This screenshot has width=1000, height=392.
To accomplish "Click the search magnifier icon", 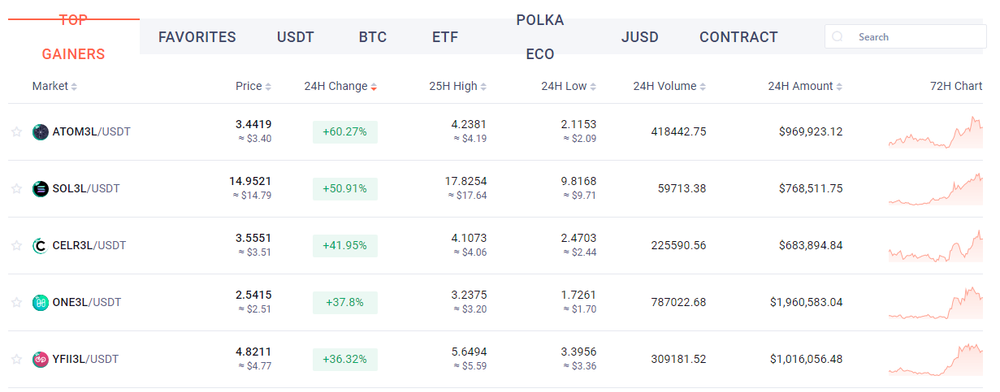I will 837,37.
